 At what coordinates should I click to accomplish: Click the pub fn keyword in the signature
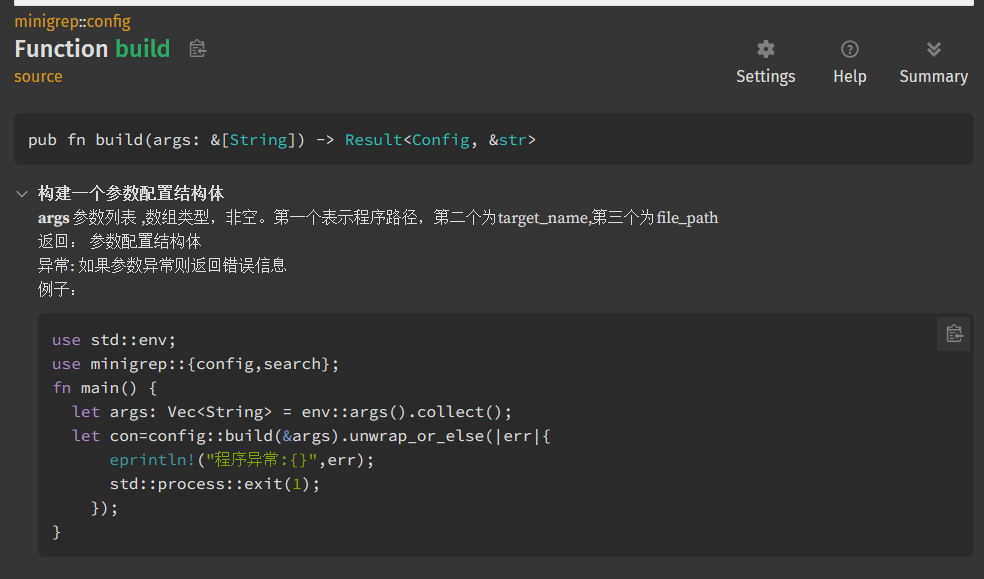point(57,140)
